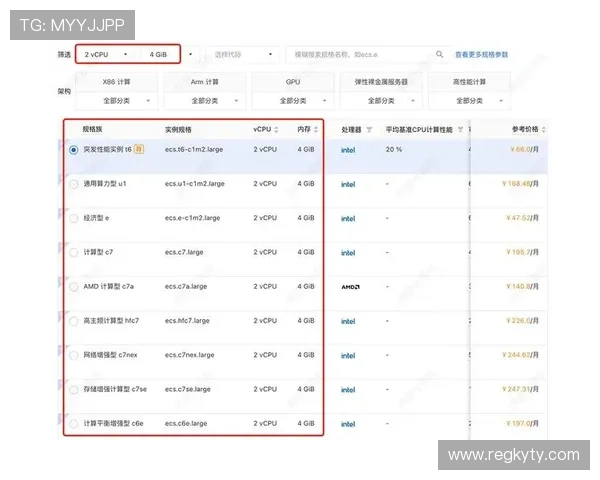Click the ¥140.8/月 price
Screen dimensions: 600x480
coord(522,286)
